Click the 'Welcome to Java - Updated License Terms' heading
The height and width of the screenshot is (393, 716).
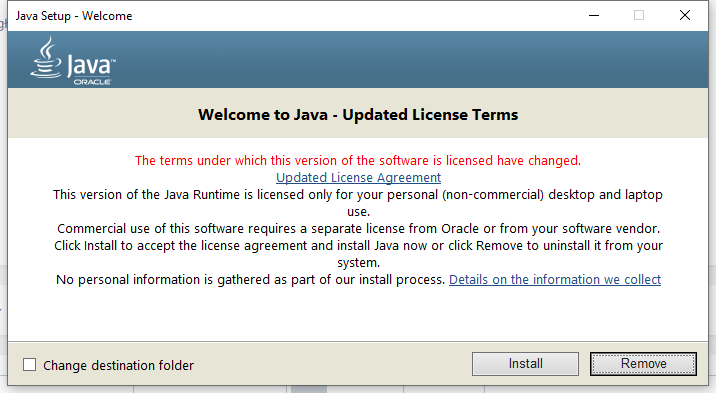tap(358, 115)
